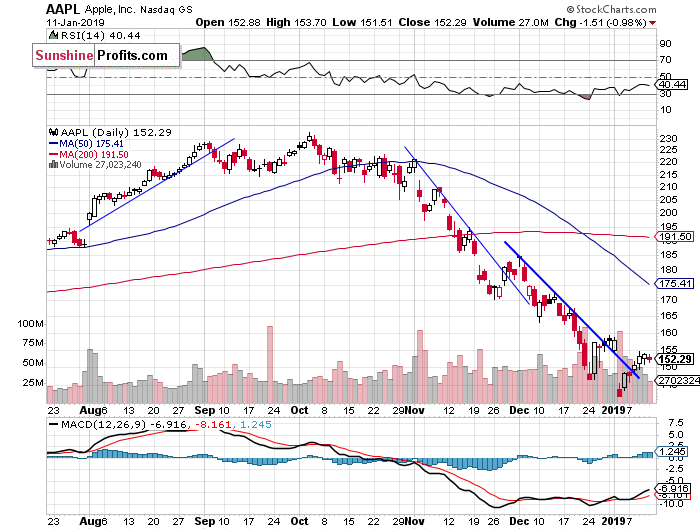Click the green overbought RSI area above 70
Image resolution: width=700 pixels, height=530 pixels.
tap(197, 54)
